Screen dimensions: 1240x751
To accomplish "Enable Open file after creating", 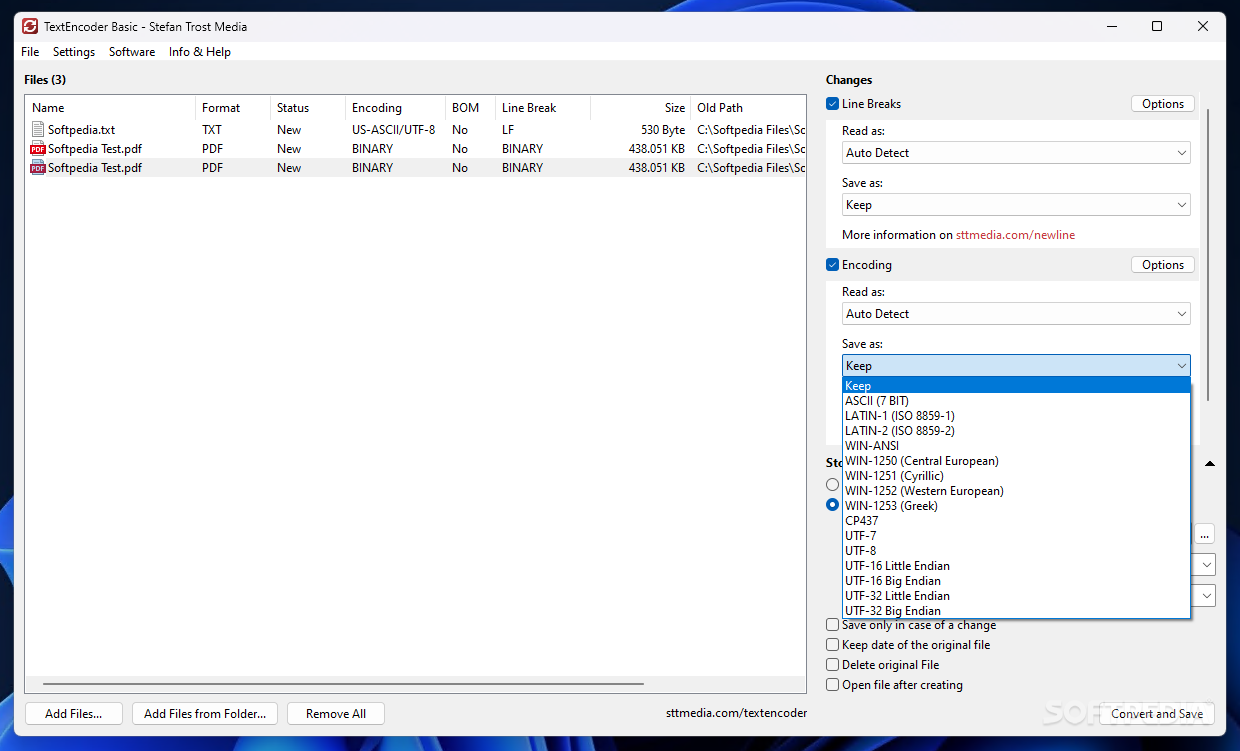I will [x=832, y=685].
